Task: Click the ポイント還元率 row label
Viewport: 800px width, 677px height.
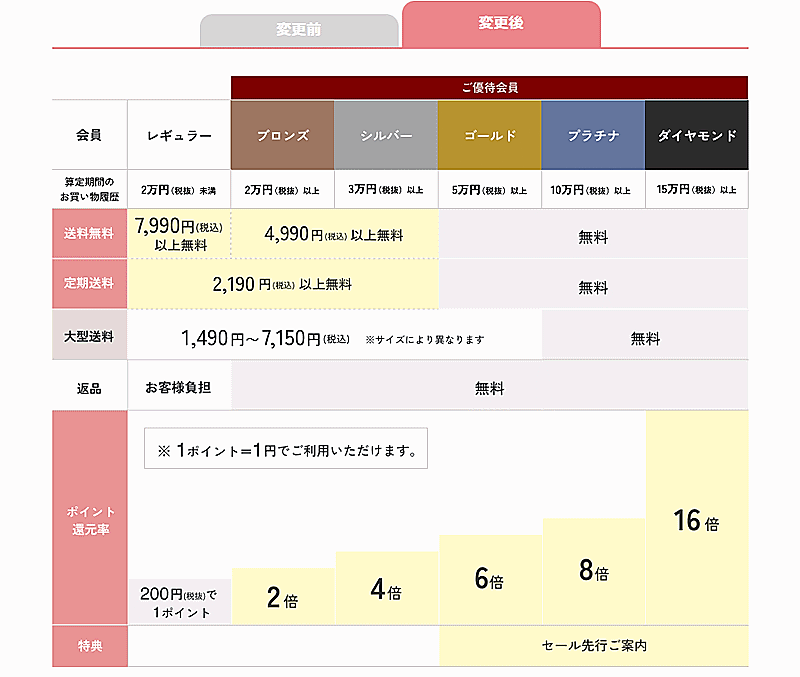Action: point(89,518)
